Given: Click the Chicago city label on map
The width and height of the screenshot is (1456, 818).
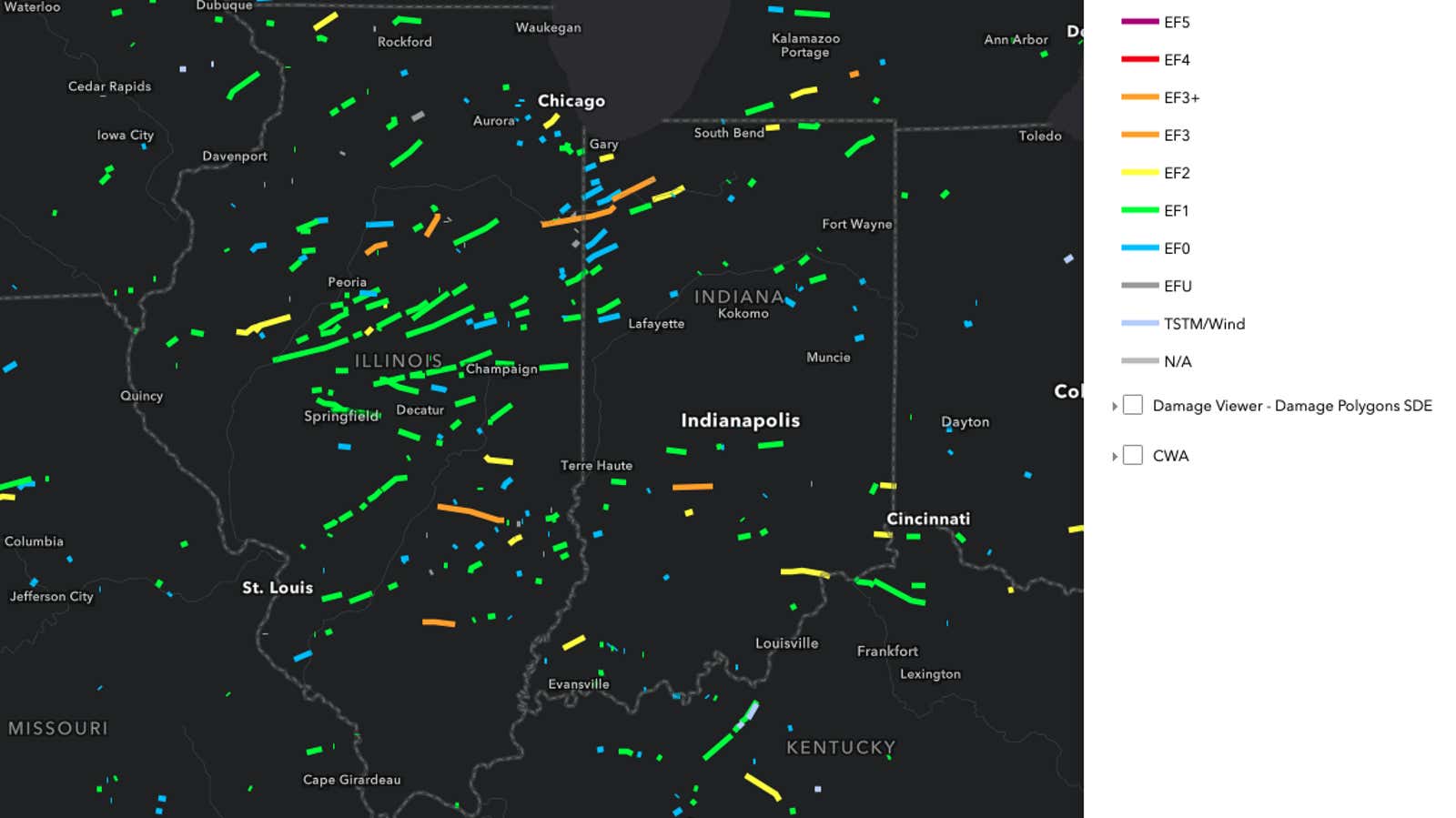Looking at the screenshot, I should [571, 101].
